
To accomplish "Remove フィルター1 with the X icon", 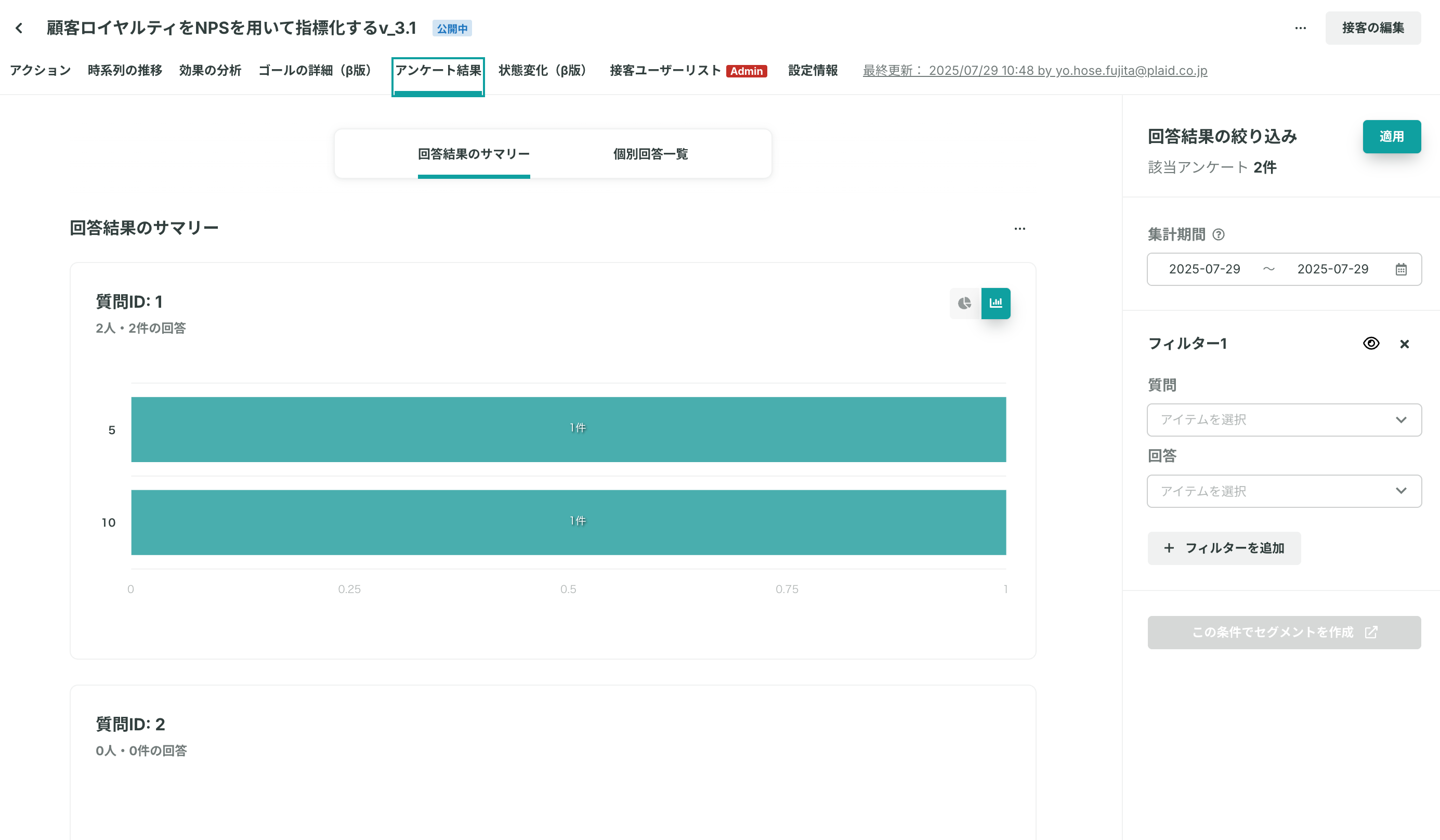I will (1404, 344).
